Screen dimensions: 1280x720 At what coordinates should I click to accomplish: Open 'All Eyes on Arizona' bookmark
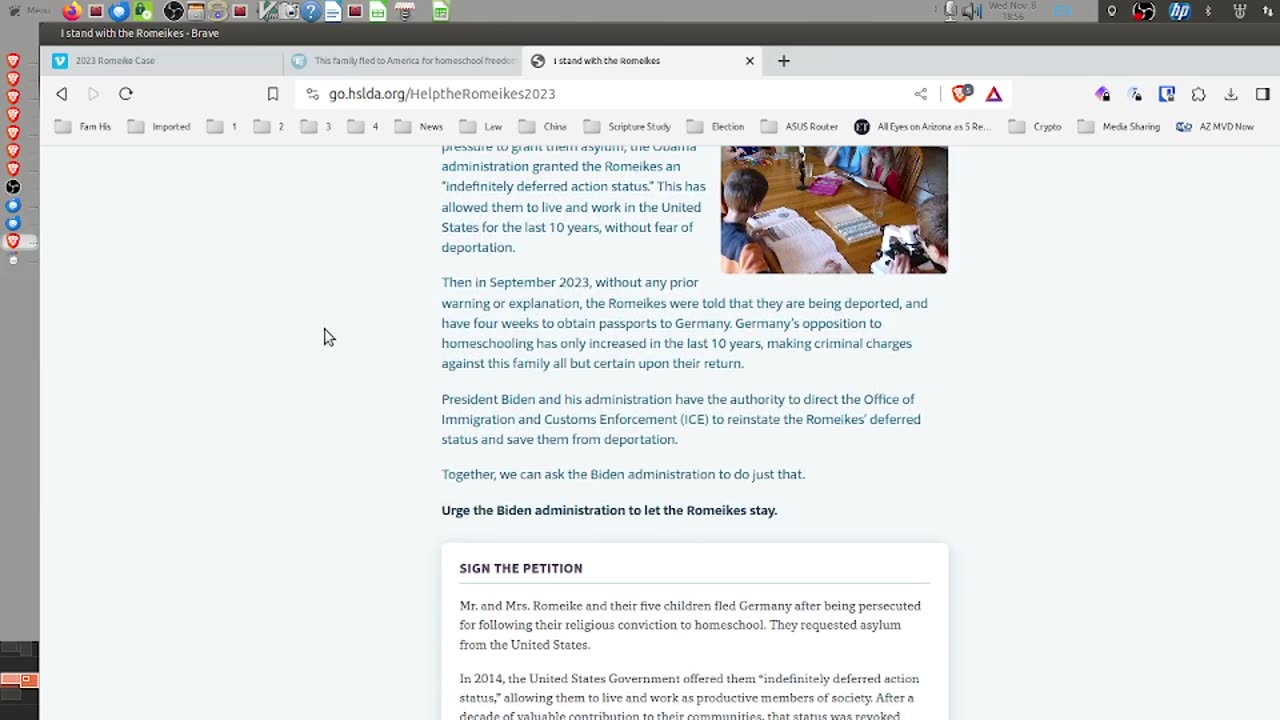pyautogui.click(x=923, y=127)
